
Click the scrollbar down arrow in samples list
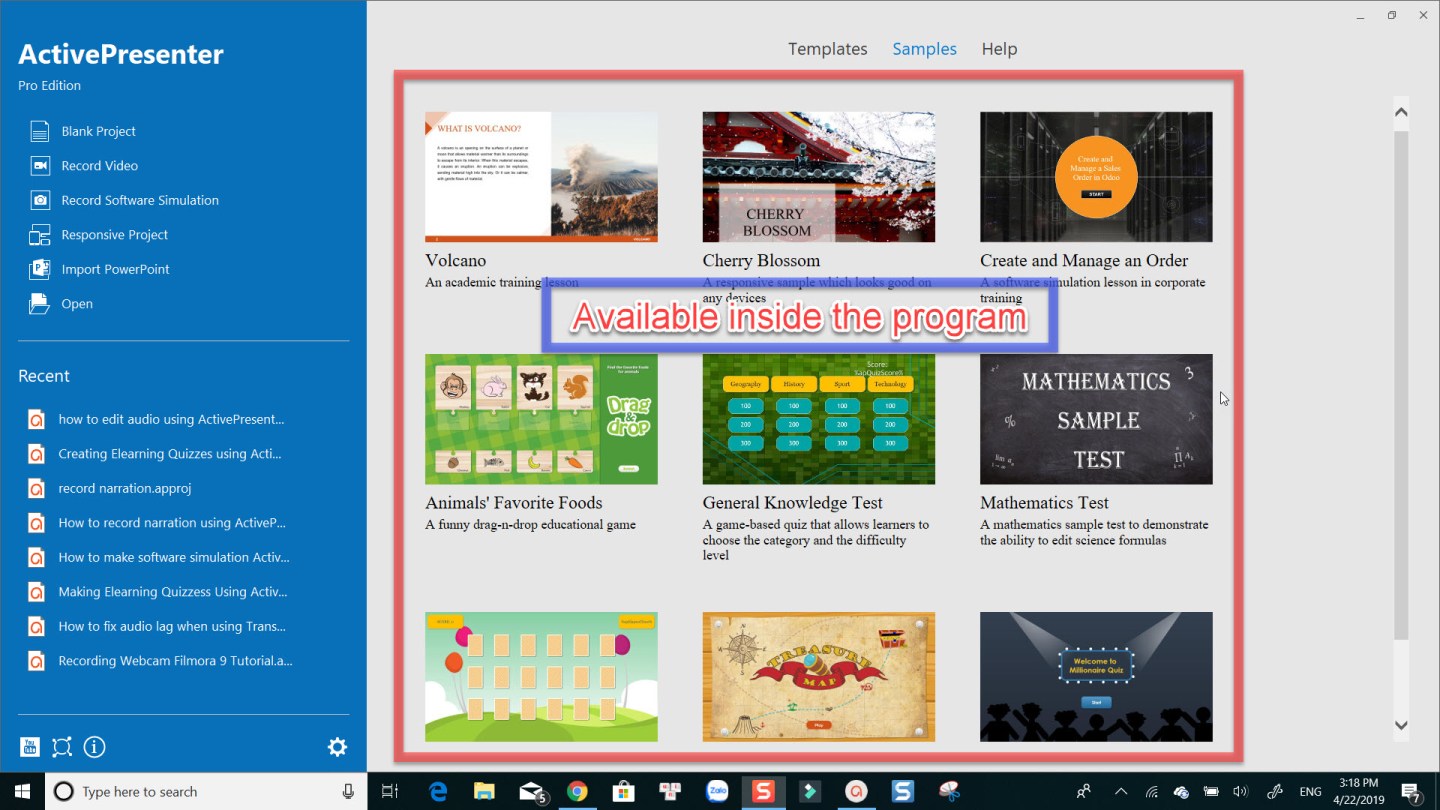click(1401, 726)
